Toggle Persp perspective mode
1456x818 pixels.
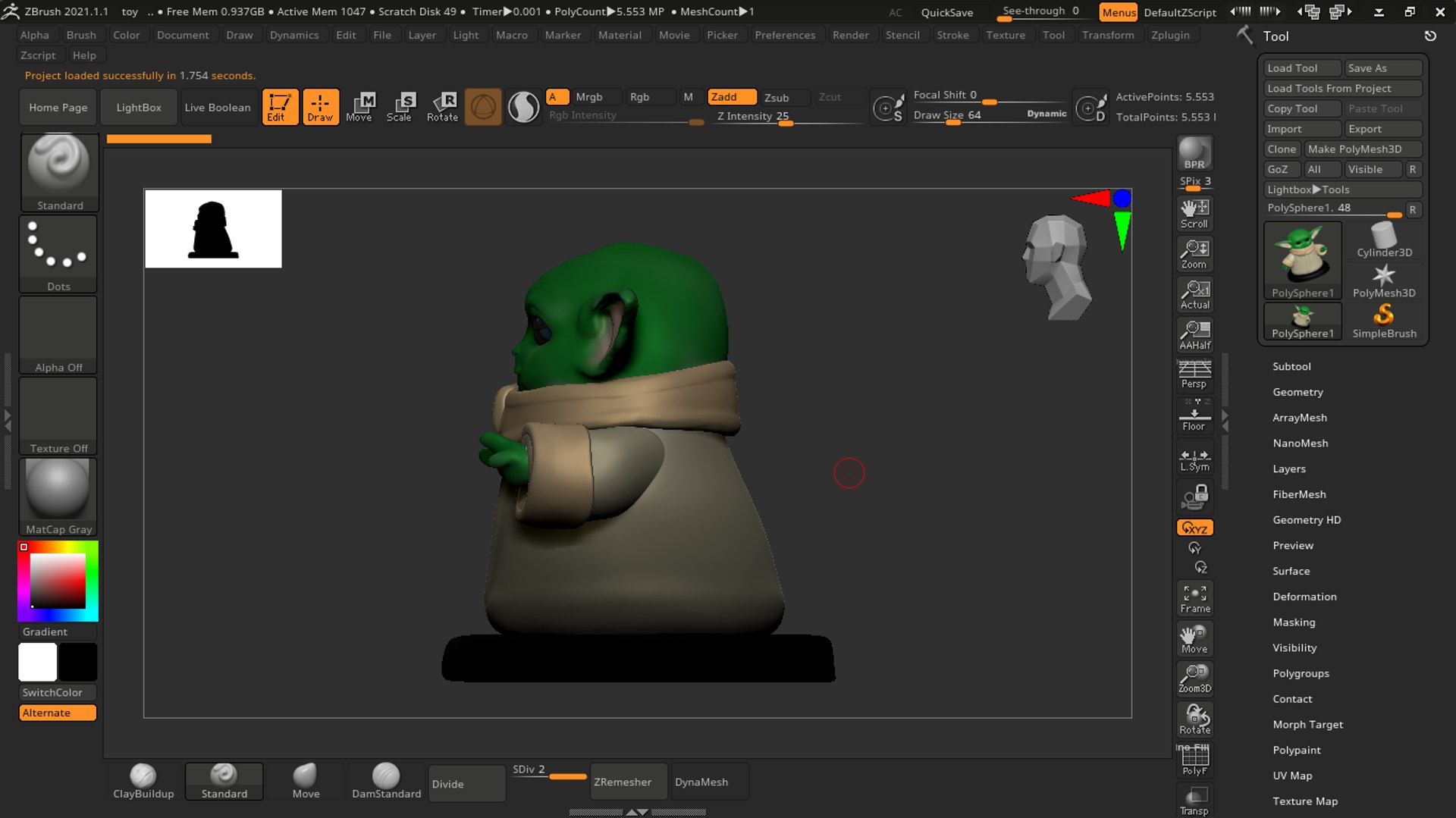coord(1194,375)
